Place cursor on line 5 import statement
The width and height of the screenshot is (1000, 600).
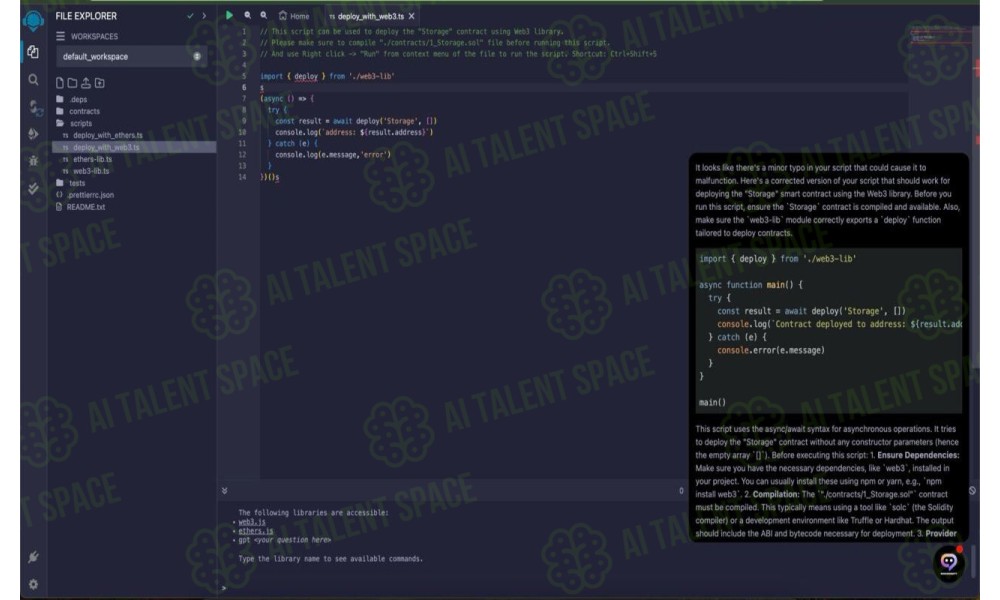327,76
